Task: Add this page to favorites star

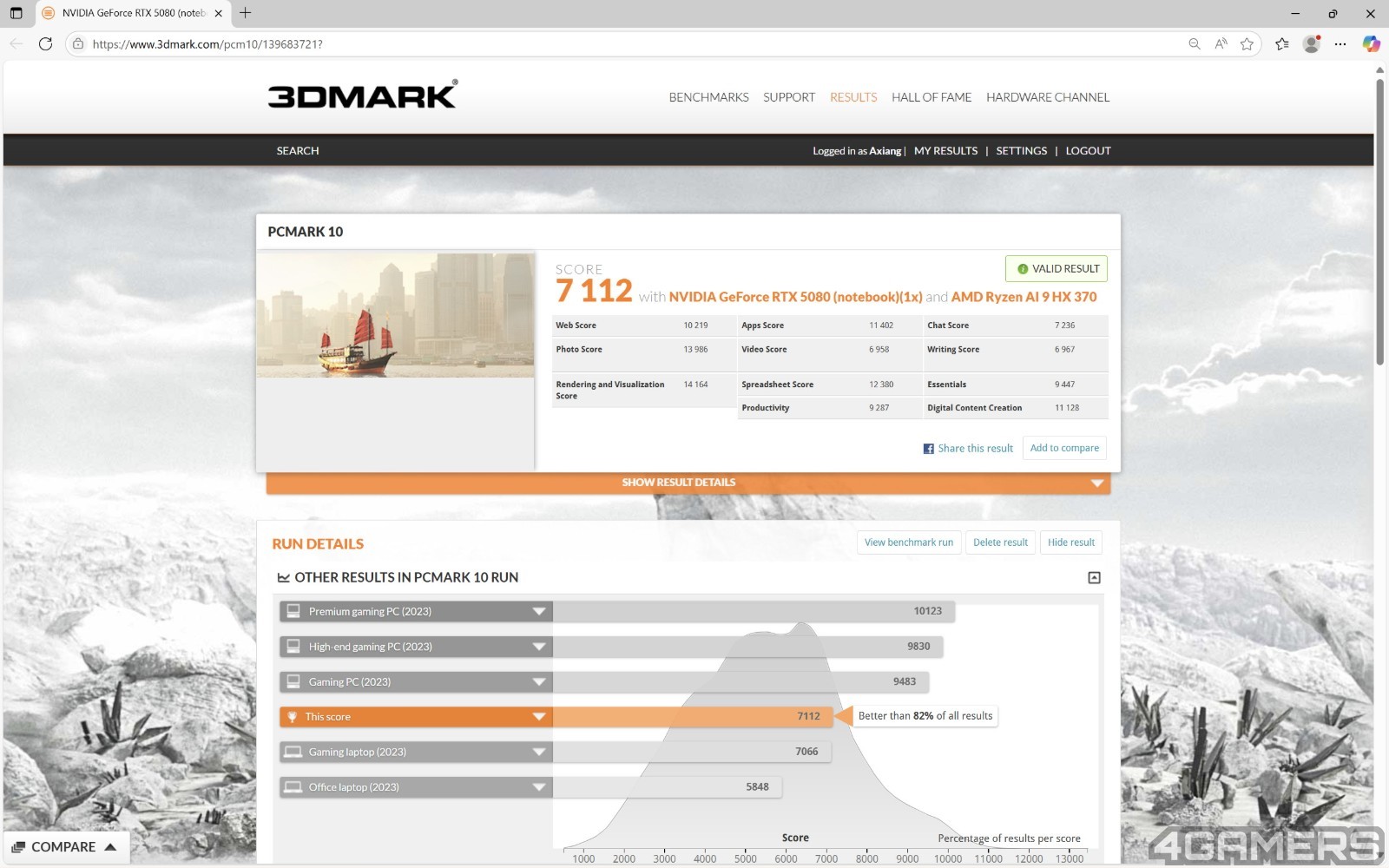Action: click(x=1247, y=44)
